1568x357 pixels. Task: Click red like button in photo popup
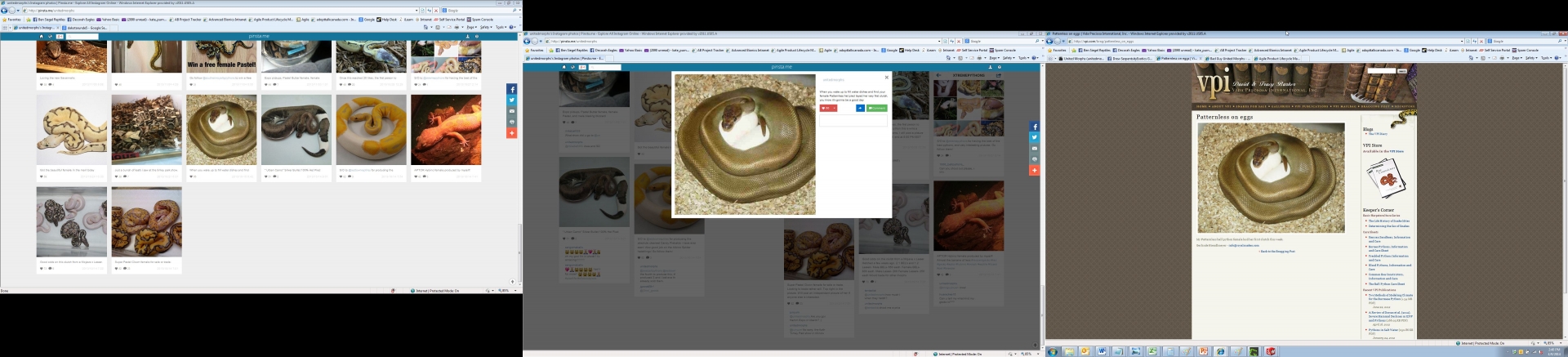(828, 108)
